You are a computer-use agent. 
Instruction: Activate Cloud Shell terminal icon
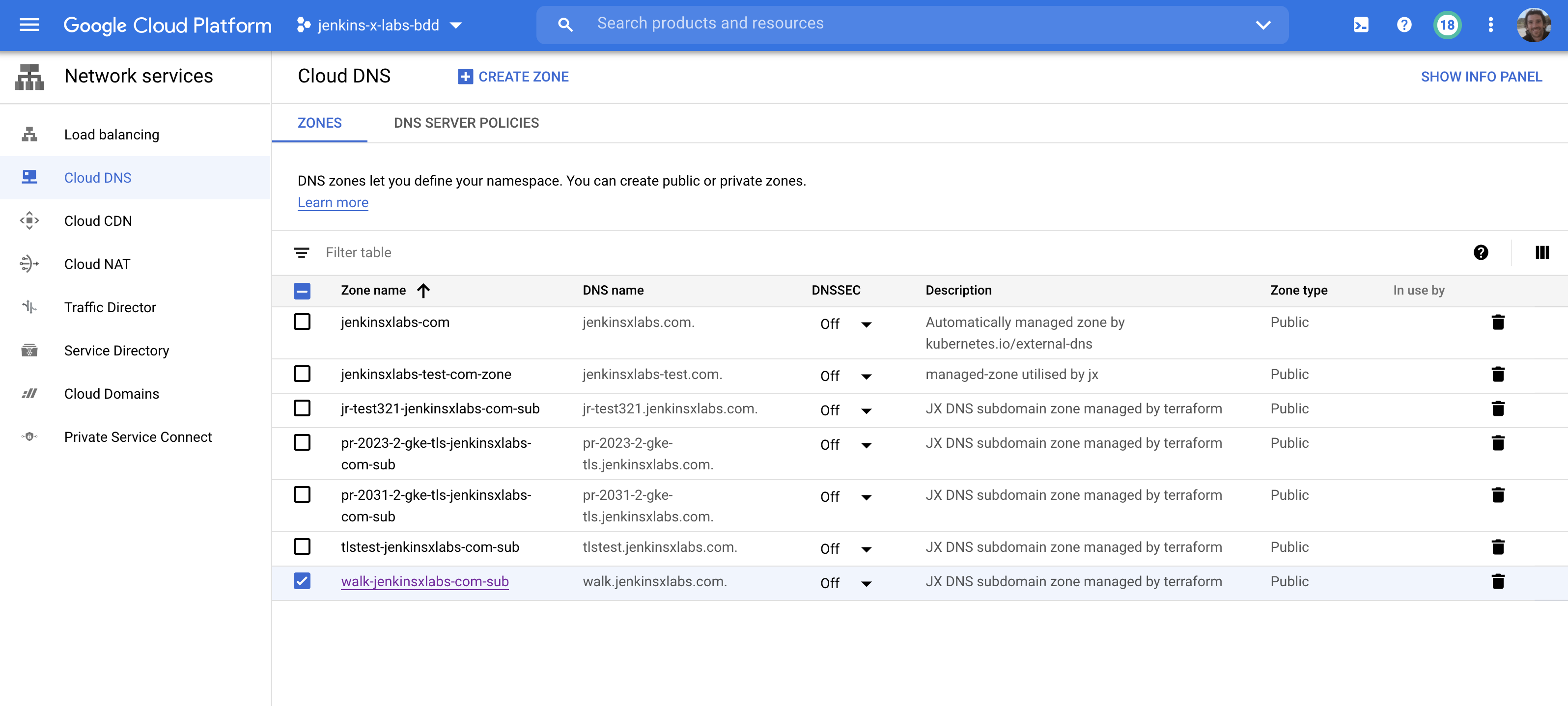pos(1360,25)
